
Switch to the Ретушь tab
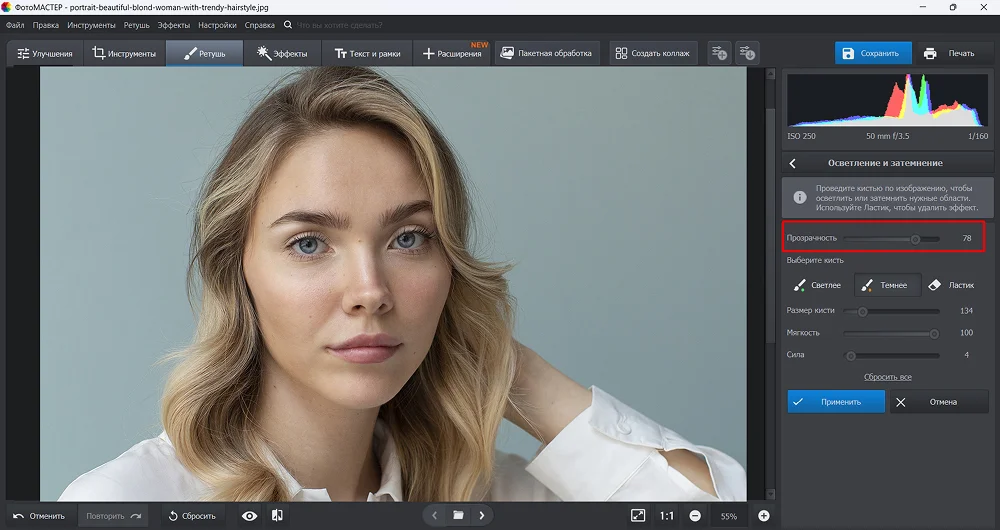tap(204, 54)
